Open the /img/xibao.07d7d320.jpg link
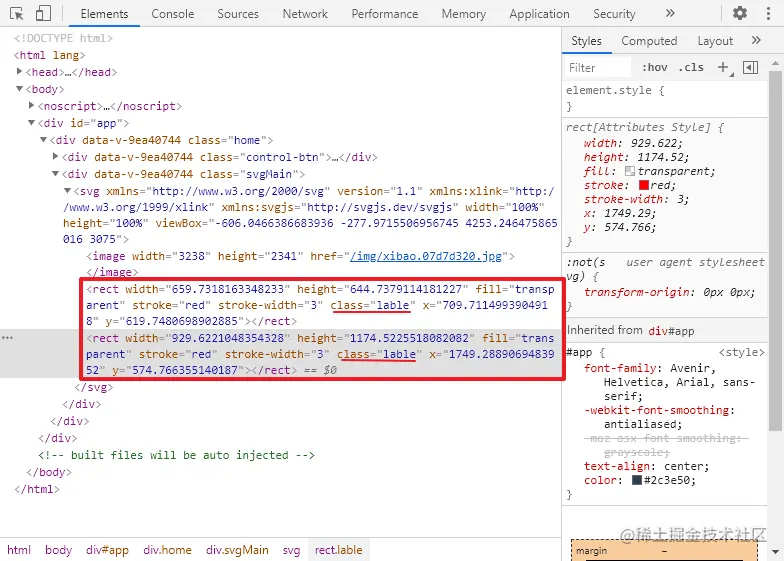Viewport: 784px width, 561px height. 426,256
